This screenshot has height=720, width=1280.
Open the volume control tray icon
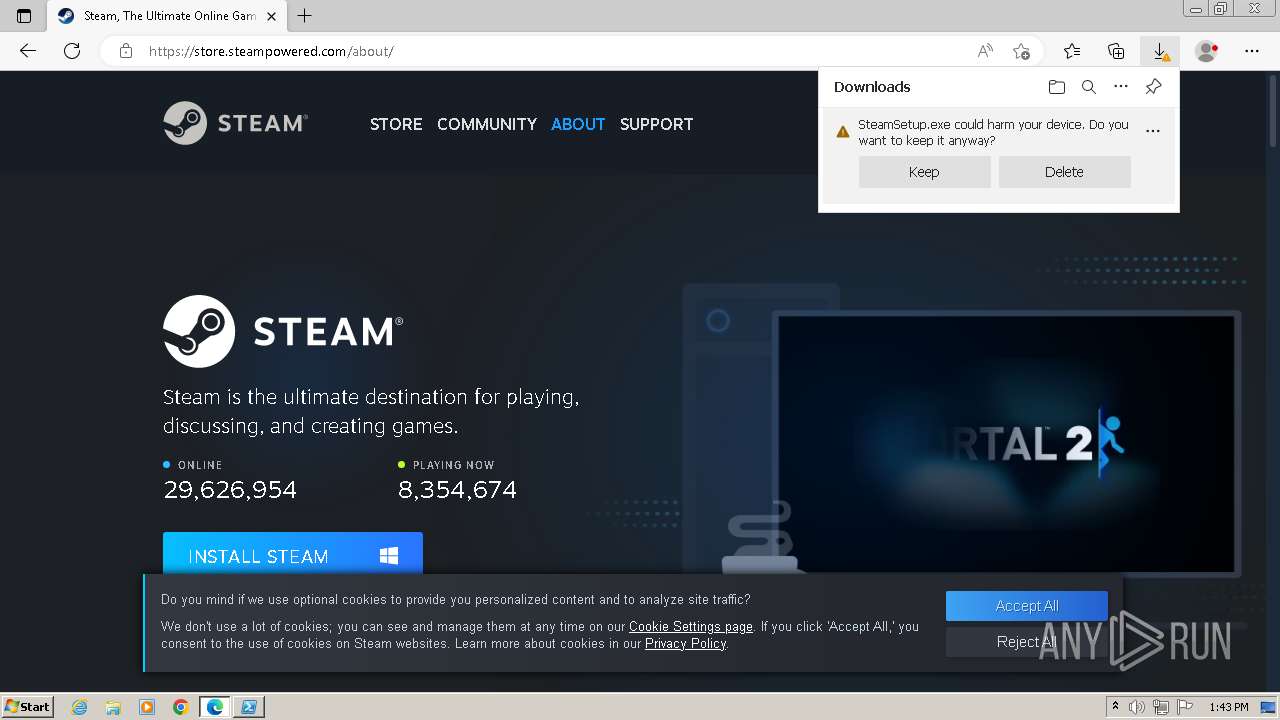coord(1137,707)
